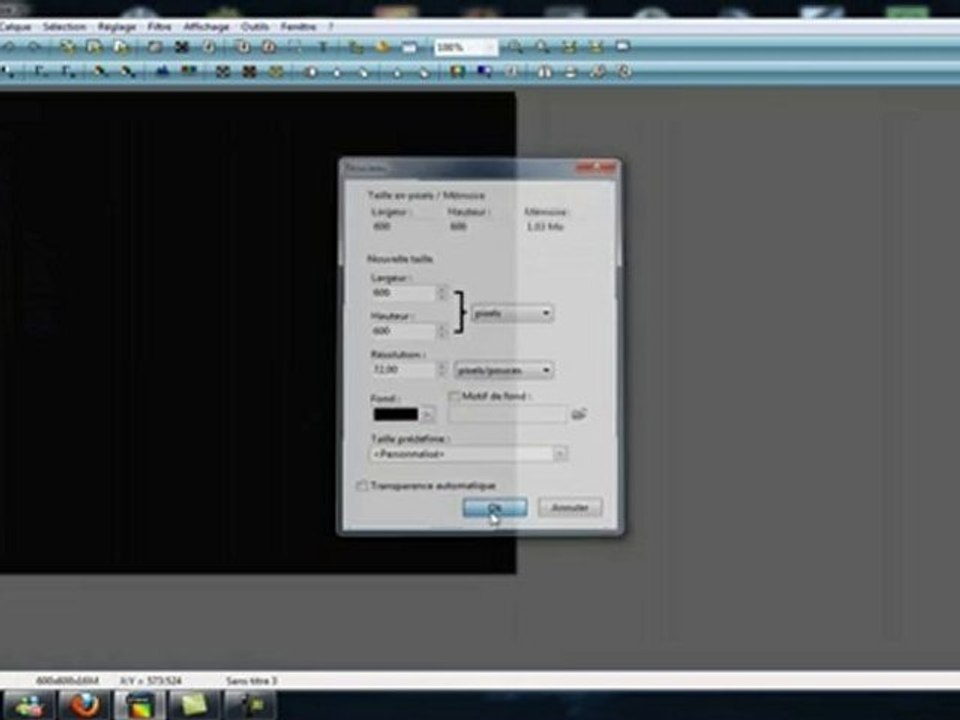The image size is (960, 720).
Task: Open the Affichage menu
Action: (206, 26)
